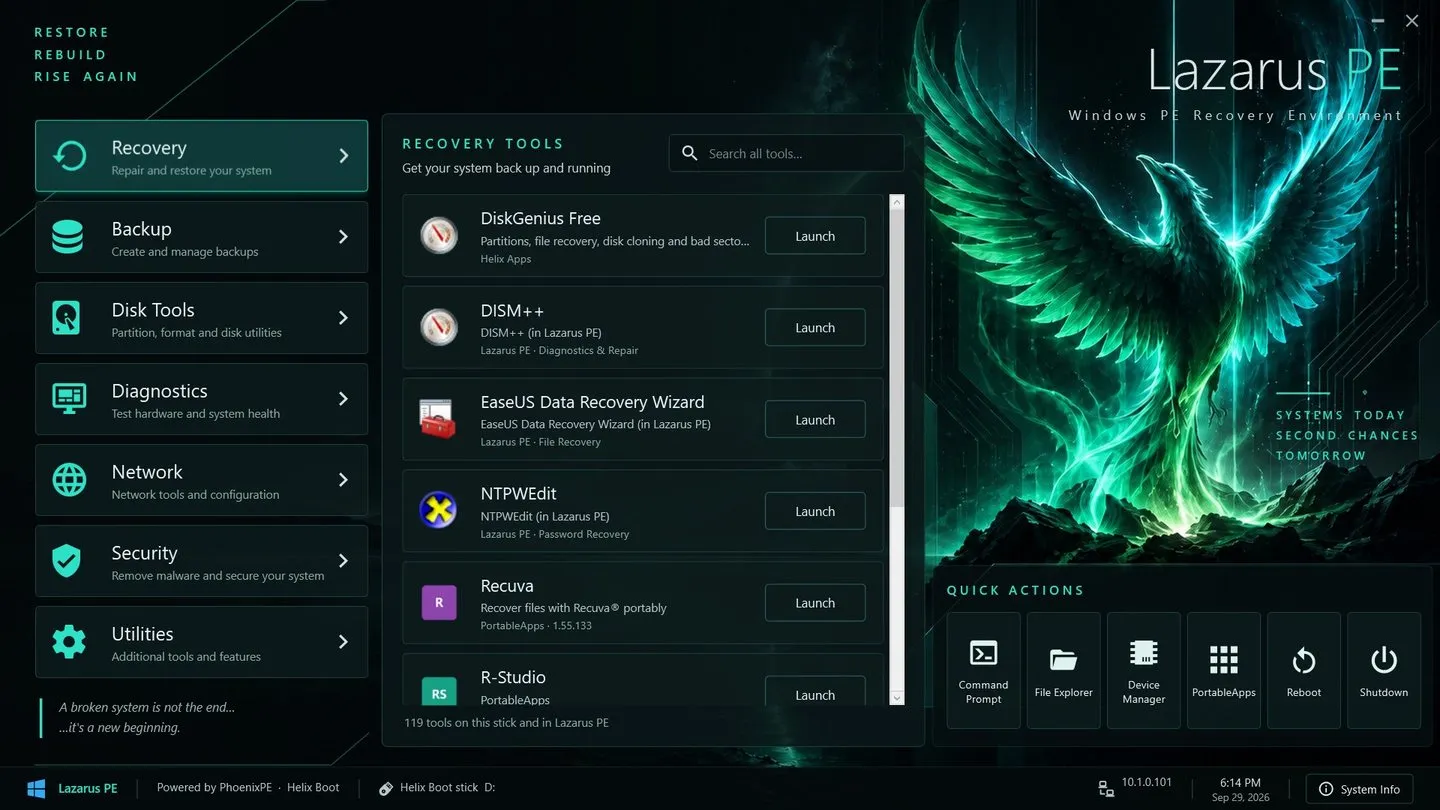Select the Shutdown quick action
Image resolution: width=1440 pixels, height=810 pixels.
click(x=1384, y=670)
